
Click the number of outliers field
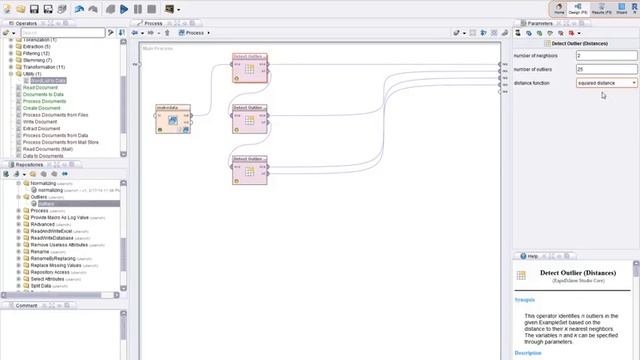pos(607,69)
